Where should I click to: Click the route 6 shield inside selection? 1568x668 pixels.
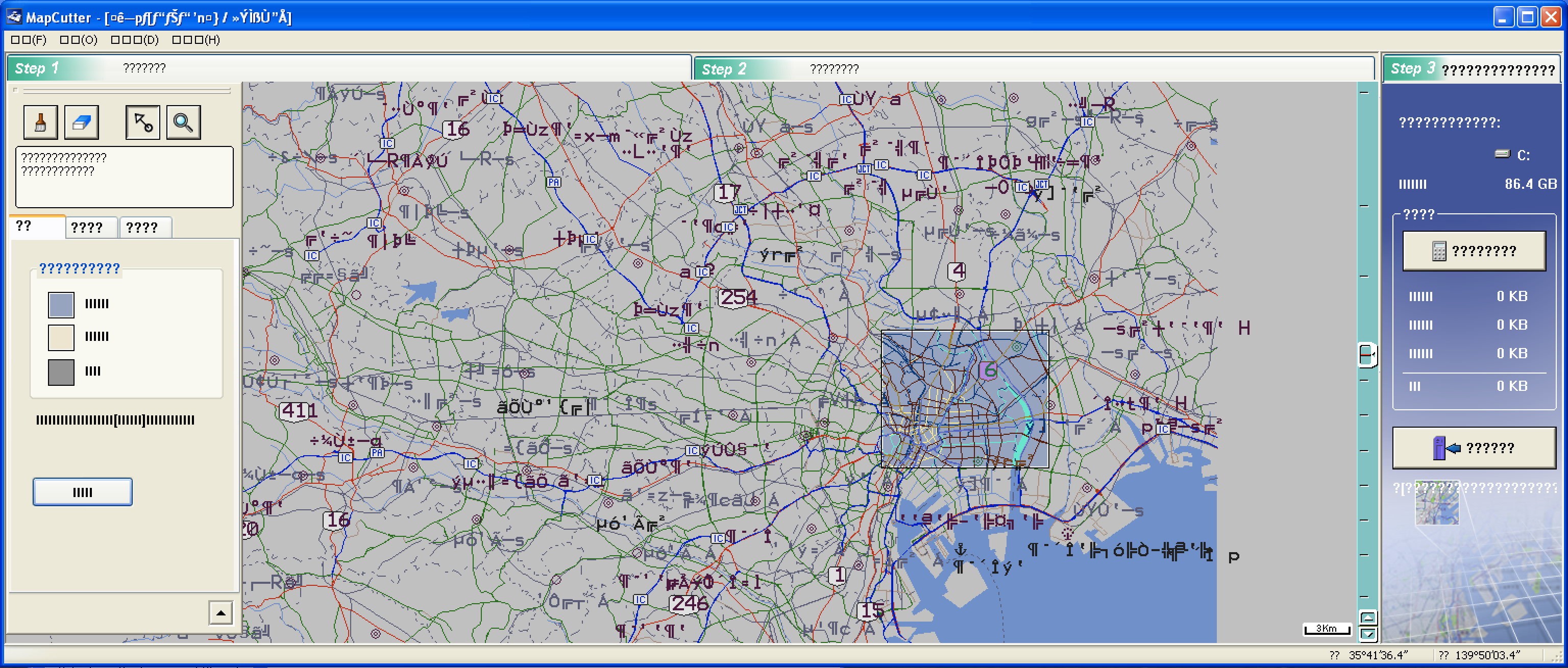(x=988, y=369)
